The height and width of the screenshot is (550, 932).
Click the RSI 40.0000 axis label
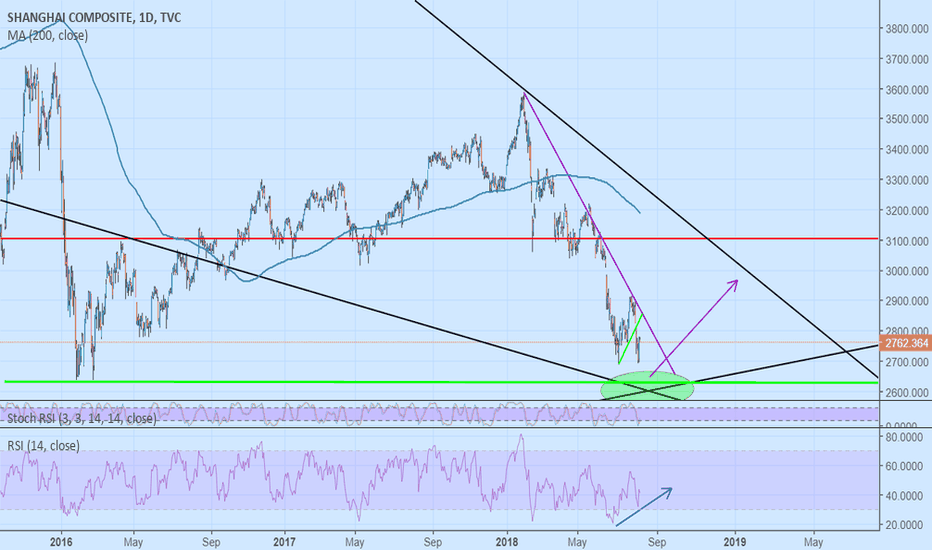click(x=906, y=495)
